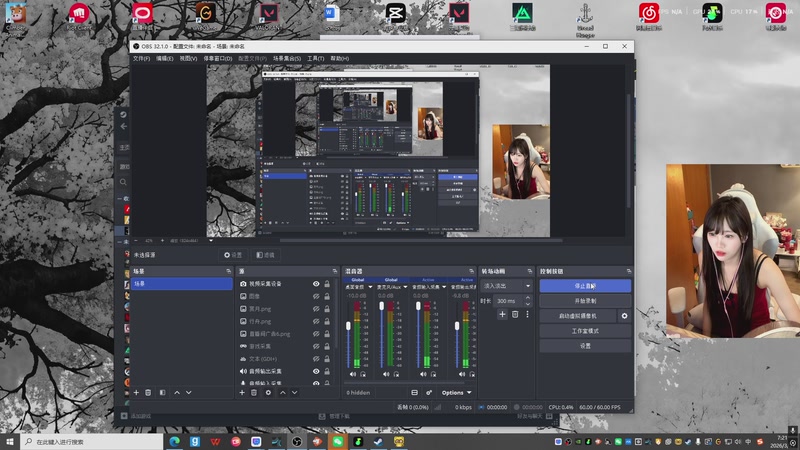The image size is (800, 450).
Task: Open the 工具(T) menu
Action: pos(314,59)
